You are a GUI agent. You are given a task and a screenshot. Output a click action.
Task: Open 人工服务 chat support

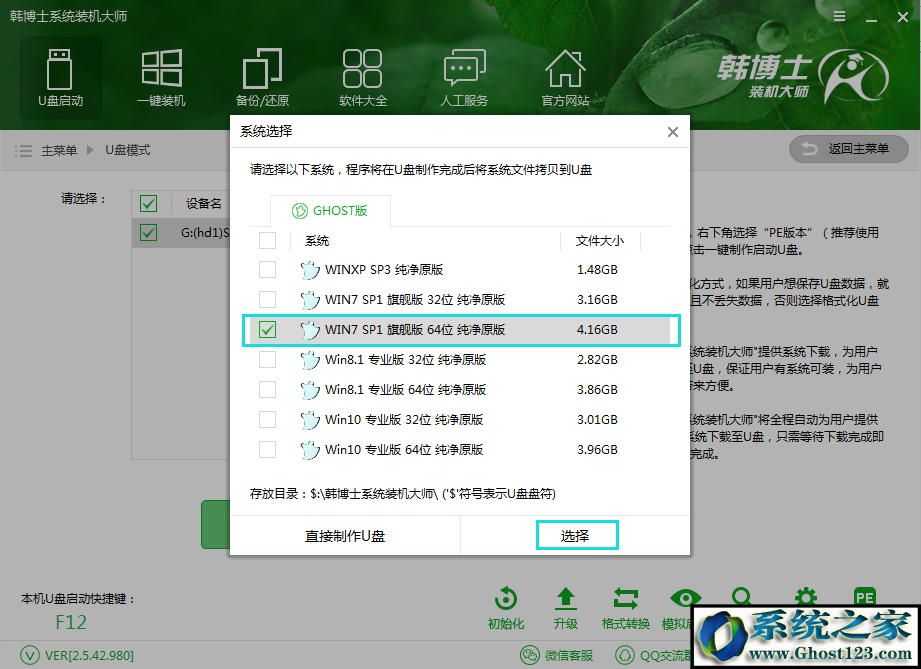(464, 78)
